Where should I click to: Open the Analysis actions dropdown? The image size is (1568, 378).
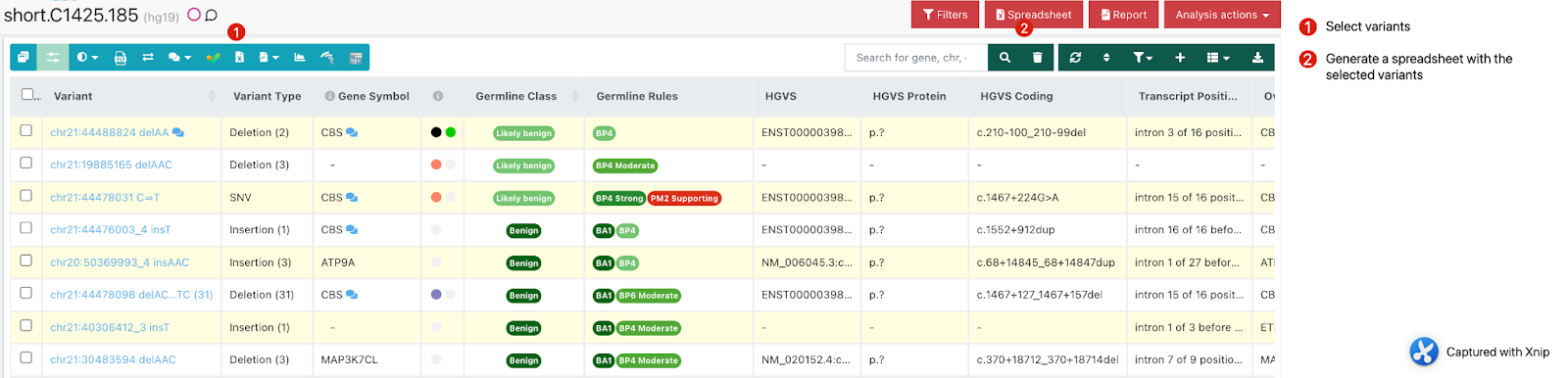(1222, 15)
